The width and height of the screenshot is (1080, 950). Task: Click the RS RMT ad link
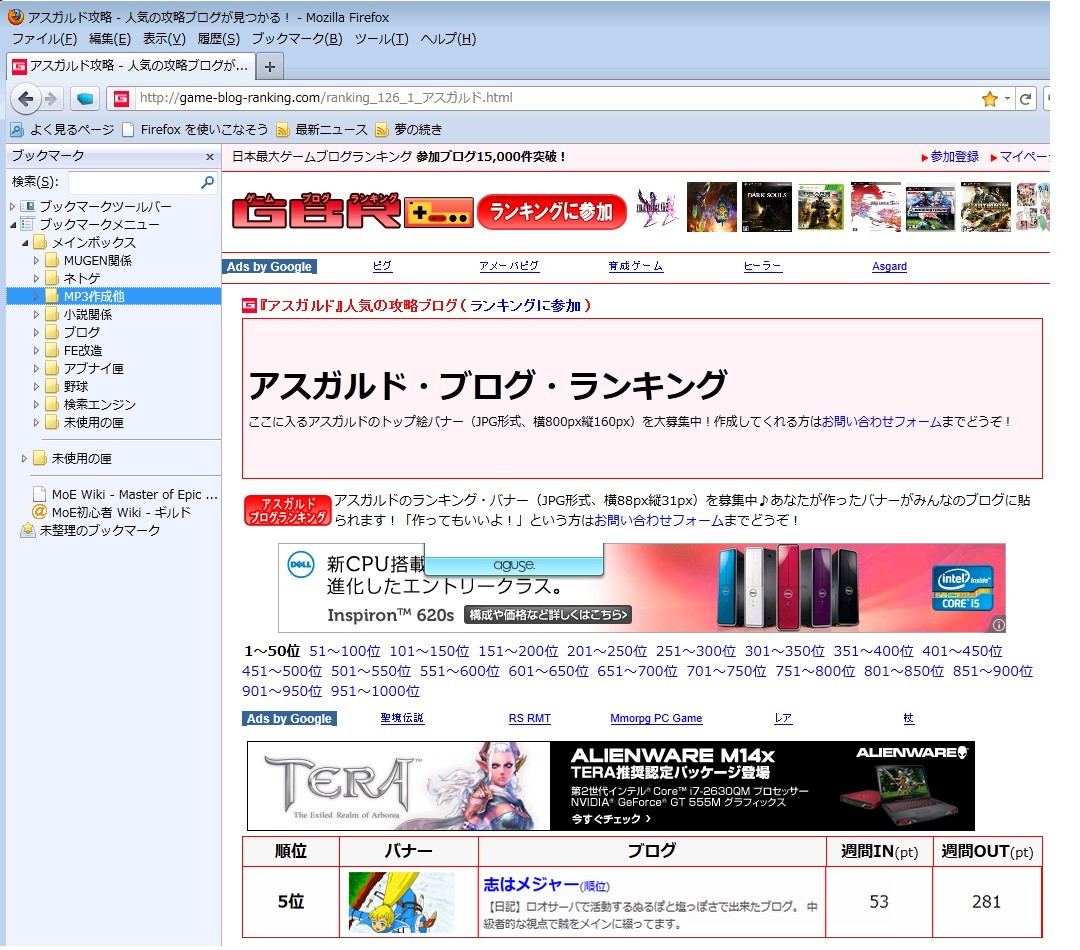click(530, 719)
